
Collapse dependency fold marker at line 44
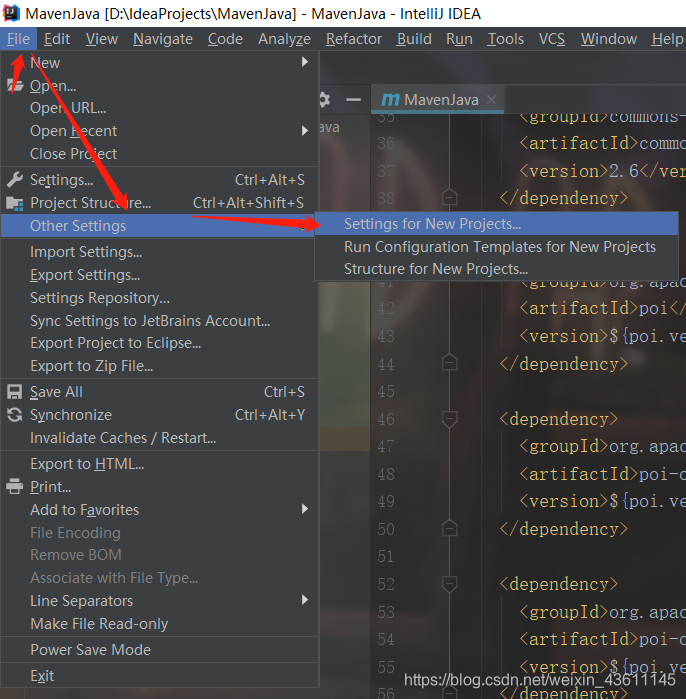(449, 362)
